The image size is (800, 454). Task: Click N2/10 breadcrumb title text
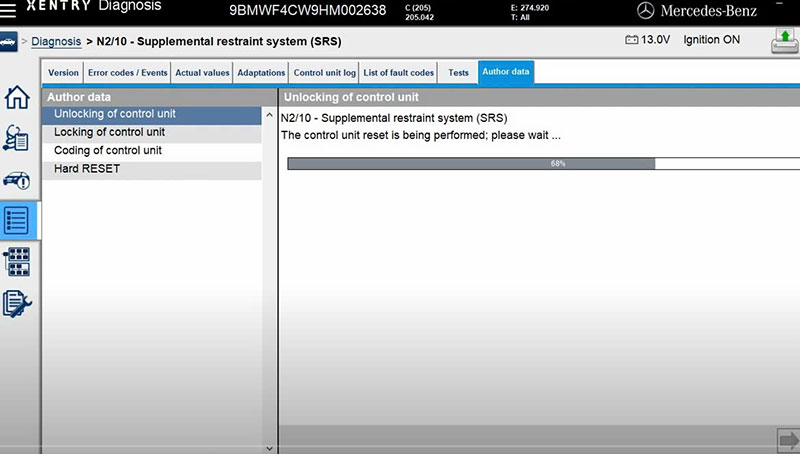219,41
